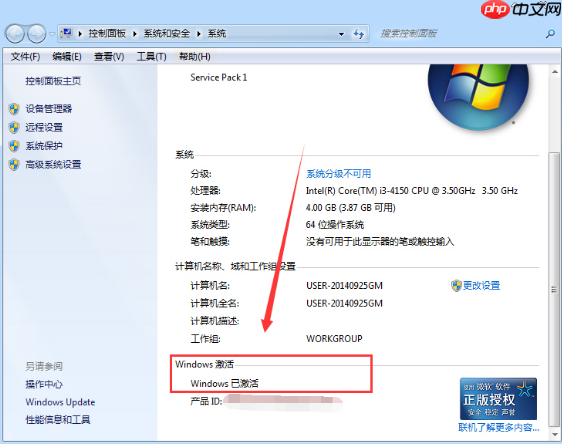Click the shield icon beside 更改设置

456,286
